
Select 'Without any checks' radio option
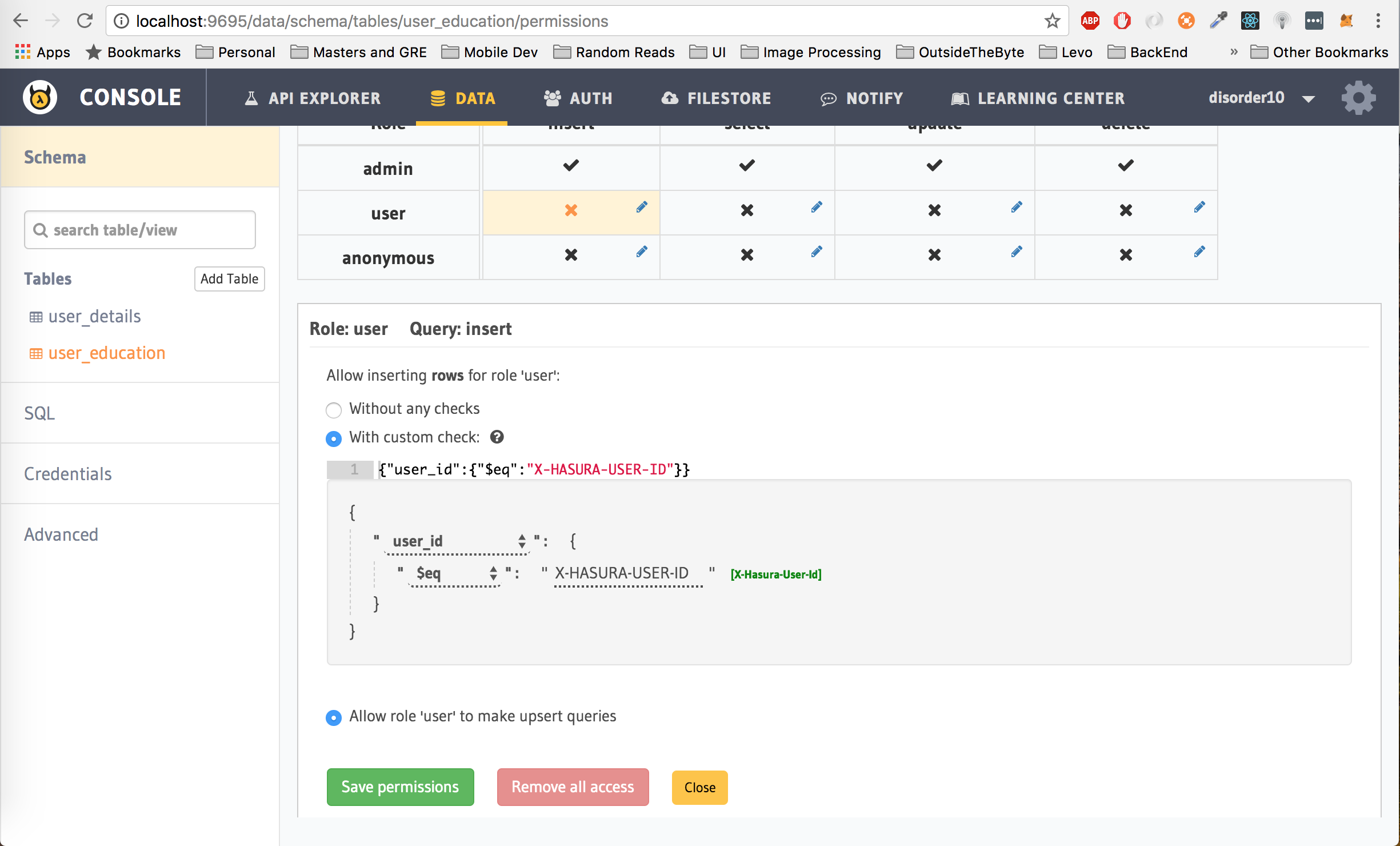[x=334, y=410]
